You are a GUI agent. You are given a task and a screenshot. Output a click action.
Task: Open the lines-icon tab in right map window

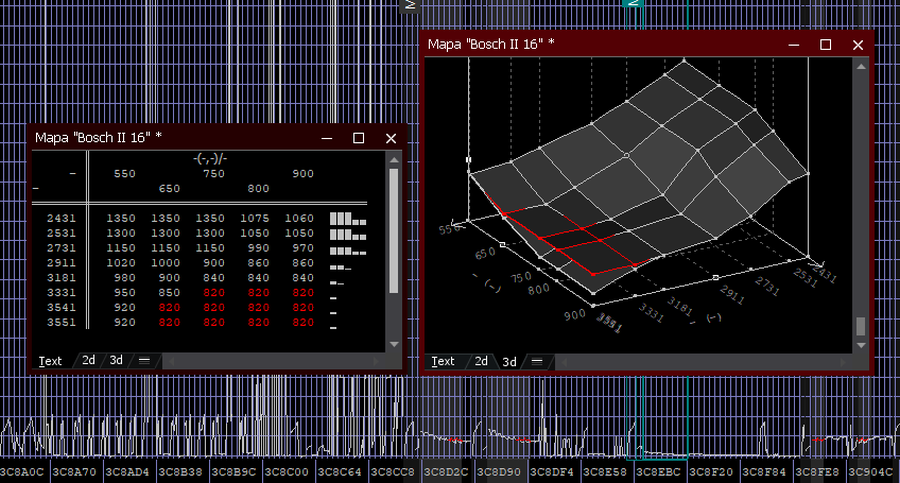(x=537, y=361)
